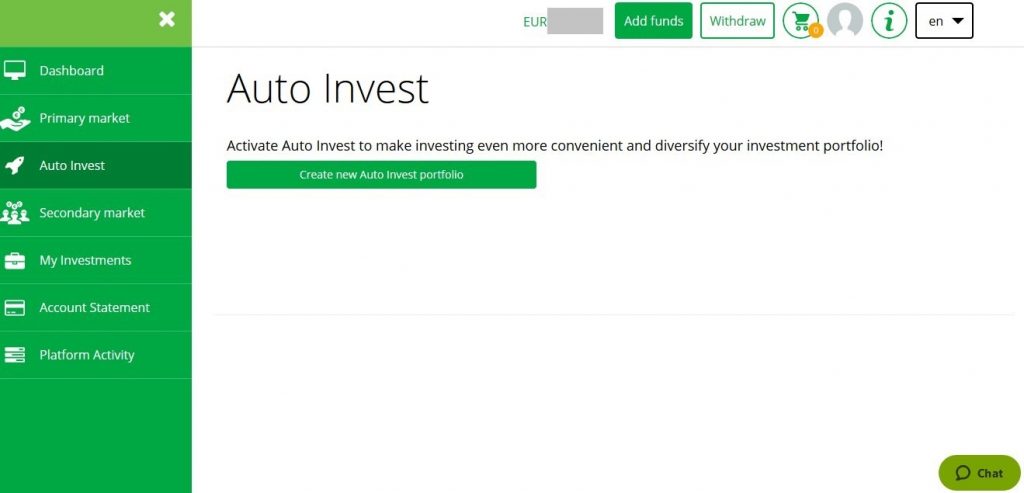Create new Auto Invest portfolio
Viewport: 1024px width, 493px height.
pyautogui.click(x=381, y=175)
